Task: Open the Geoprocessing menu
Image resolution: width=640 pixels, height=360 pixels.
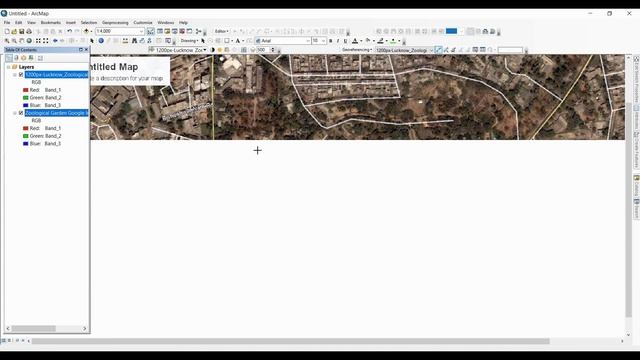Action: pyautogui.click(x=115, y=22)
